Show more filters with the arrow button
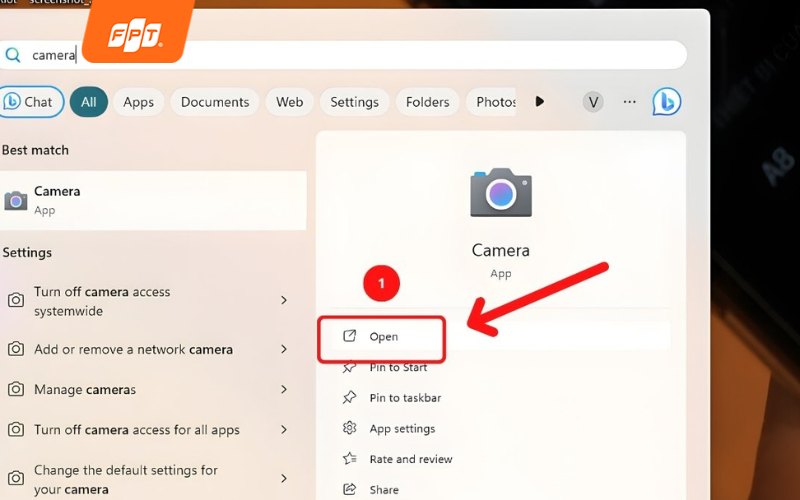This screenshot has width=800, height=500. coord(540,102)
